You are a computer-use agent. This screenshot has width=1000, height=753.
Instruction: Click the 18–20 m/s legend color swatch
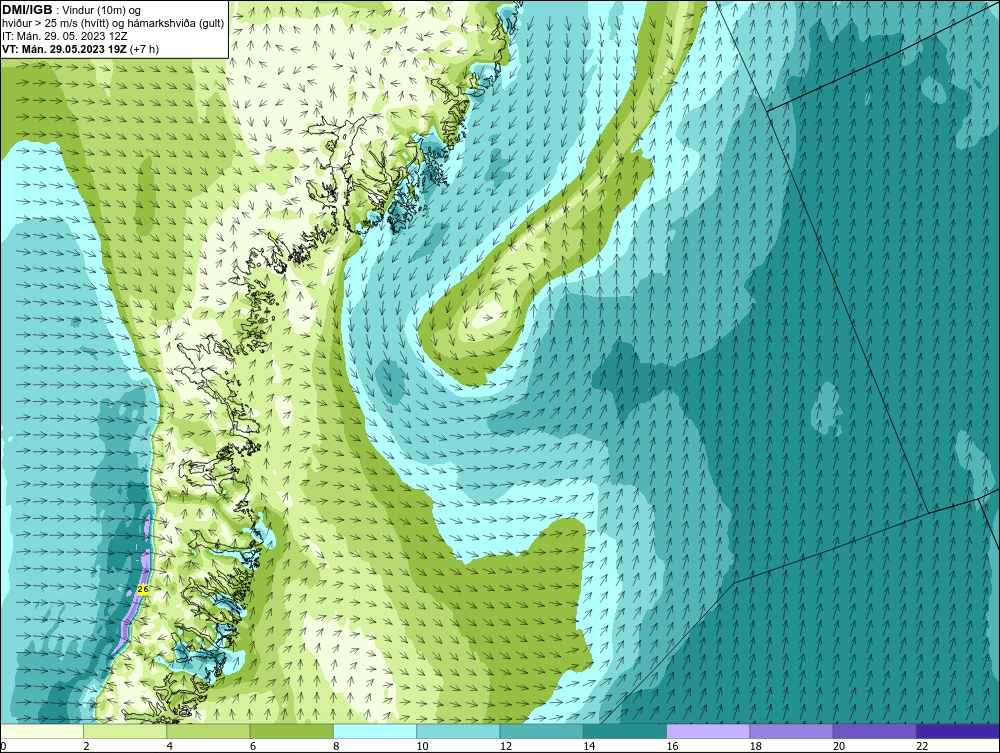coord(791,731)
